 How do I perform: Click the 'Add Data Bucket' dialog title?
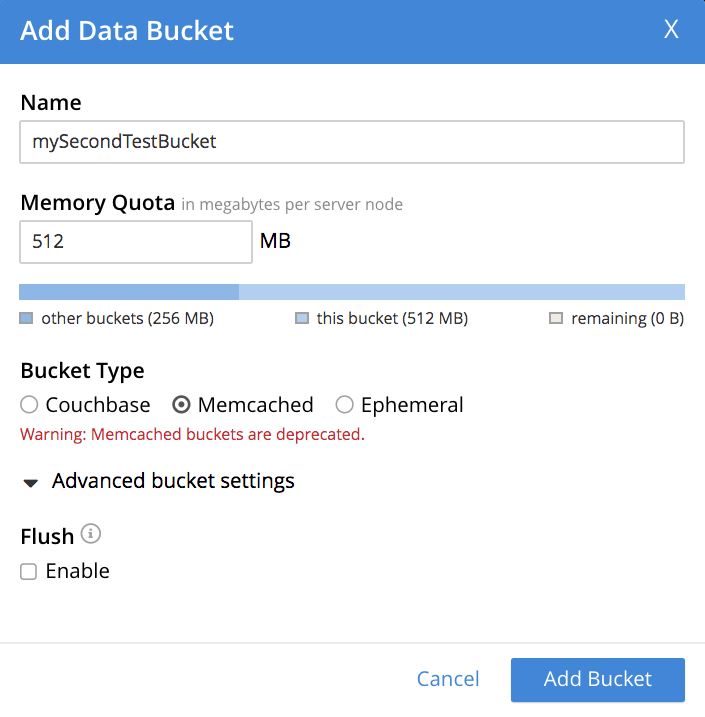click(x=127, y=31)
